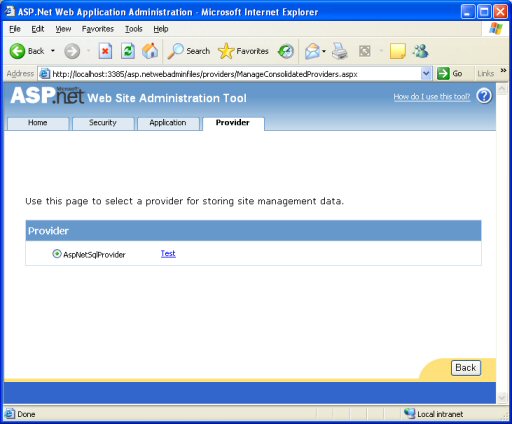
Task: Open the Tools menu
Action: point(134,29)
